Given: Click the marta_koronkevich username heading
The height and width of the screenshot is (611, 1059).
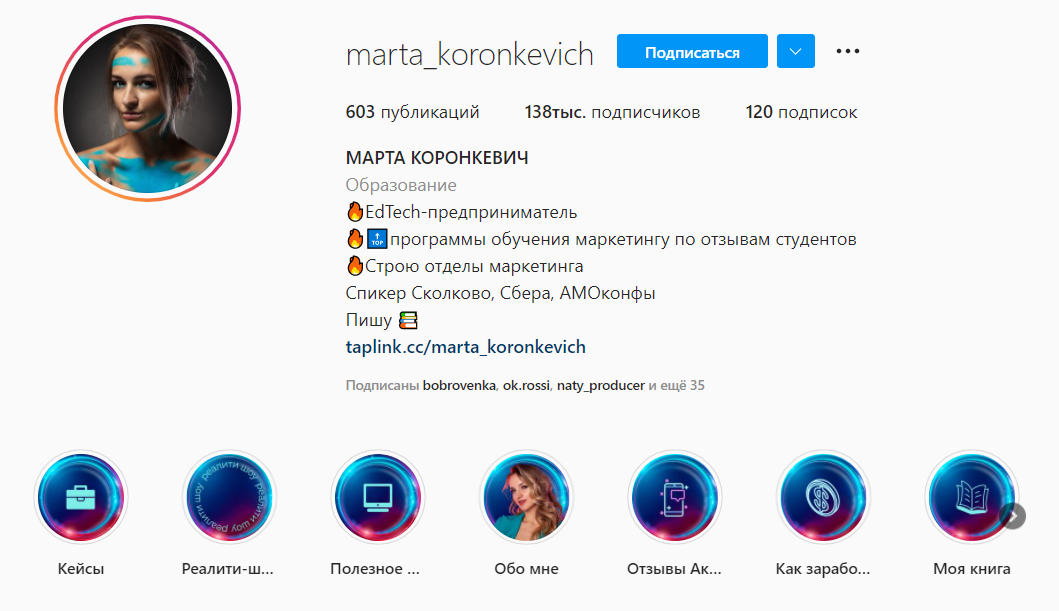Looking at the screenshot, I should point(469,55).
